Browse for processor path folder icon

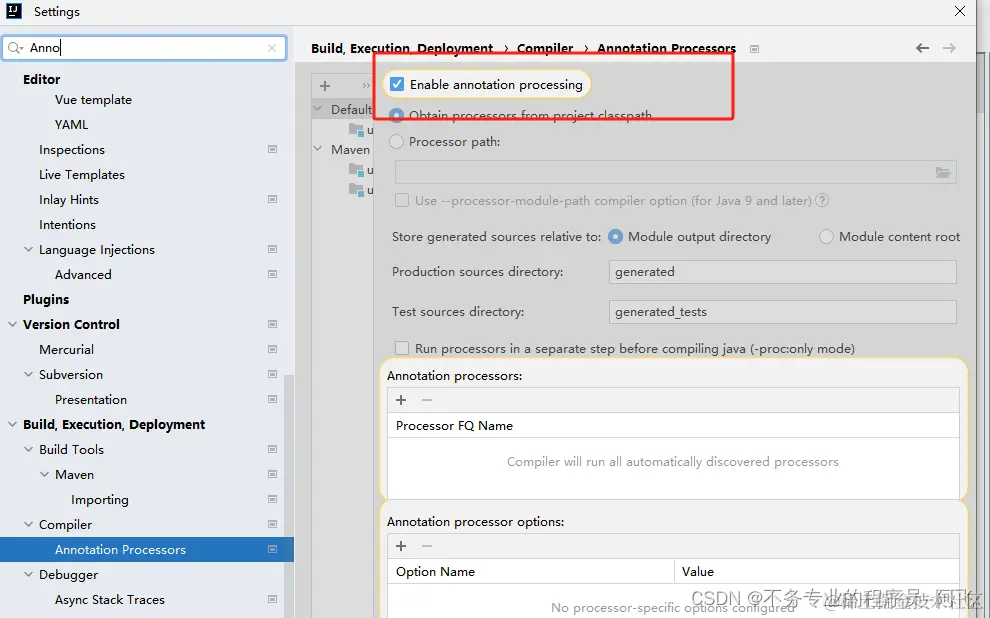pyautogui.click(x=943, y=172)
